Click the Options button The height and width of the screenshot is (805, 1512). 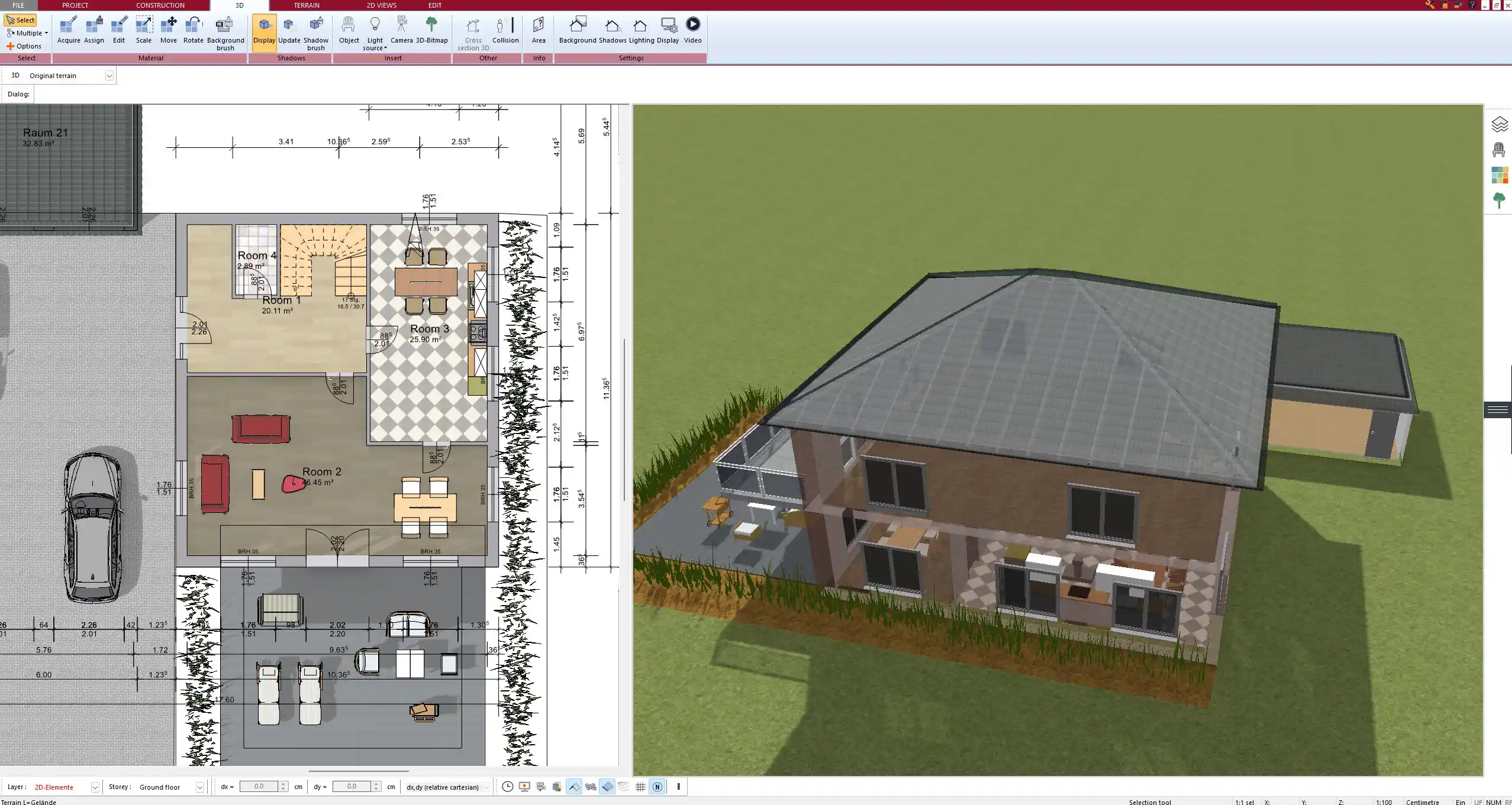coord(24,46)
